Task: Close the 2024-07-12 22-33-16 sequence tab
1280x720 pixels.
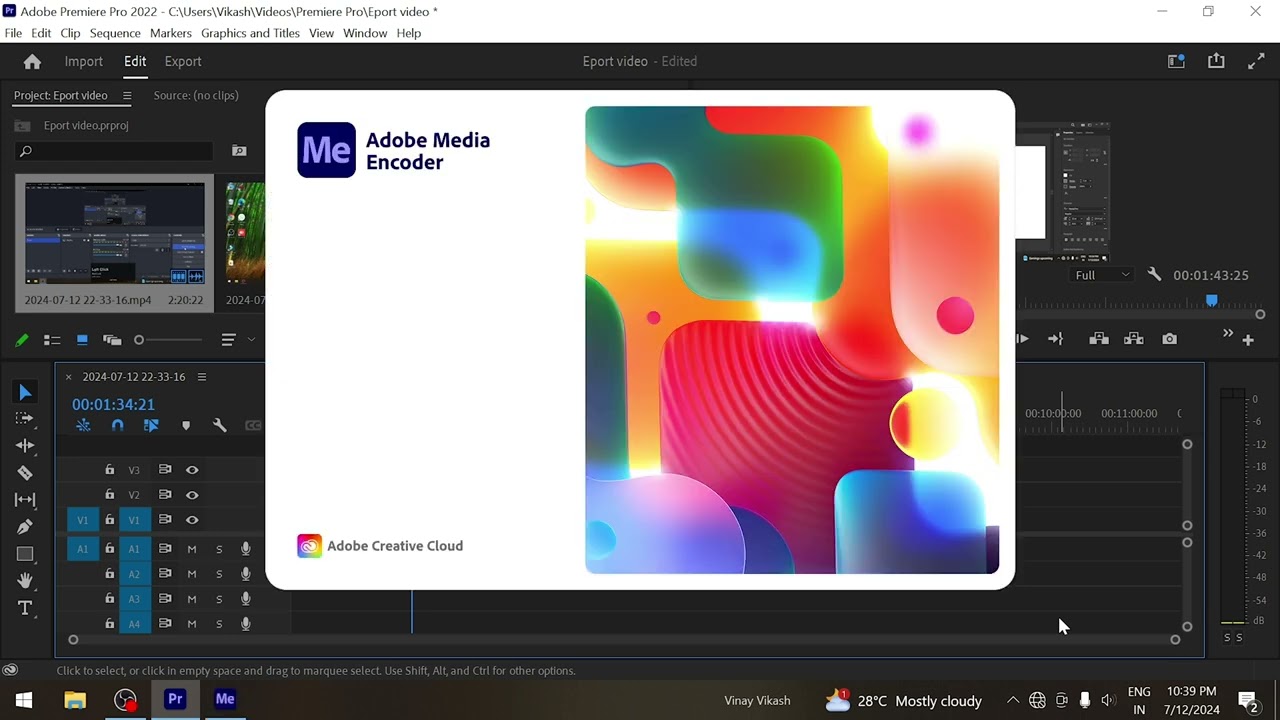Action: coord(69,377)
